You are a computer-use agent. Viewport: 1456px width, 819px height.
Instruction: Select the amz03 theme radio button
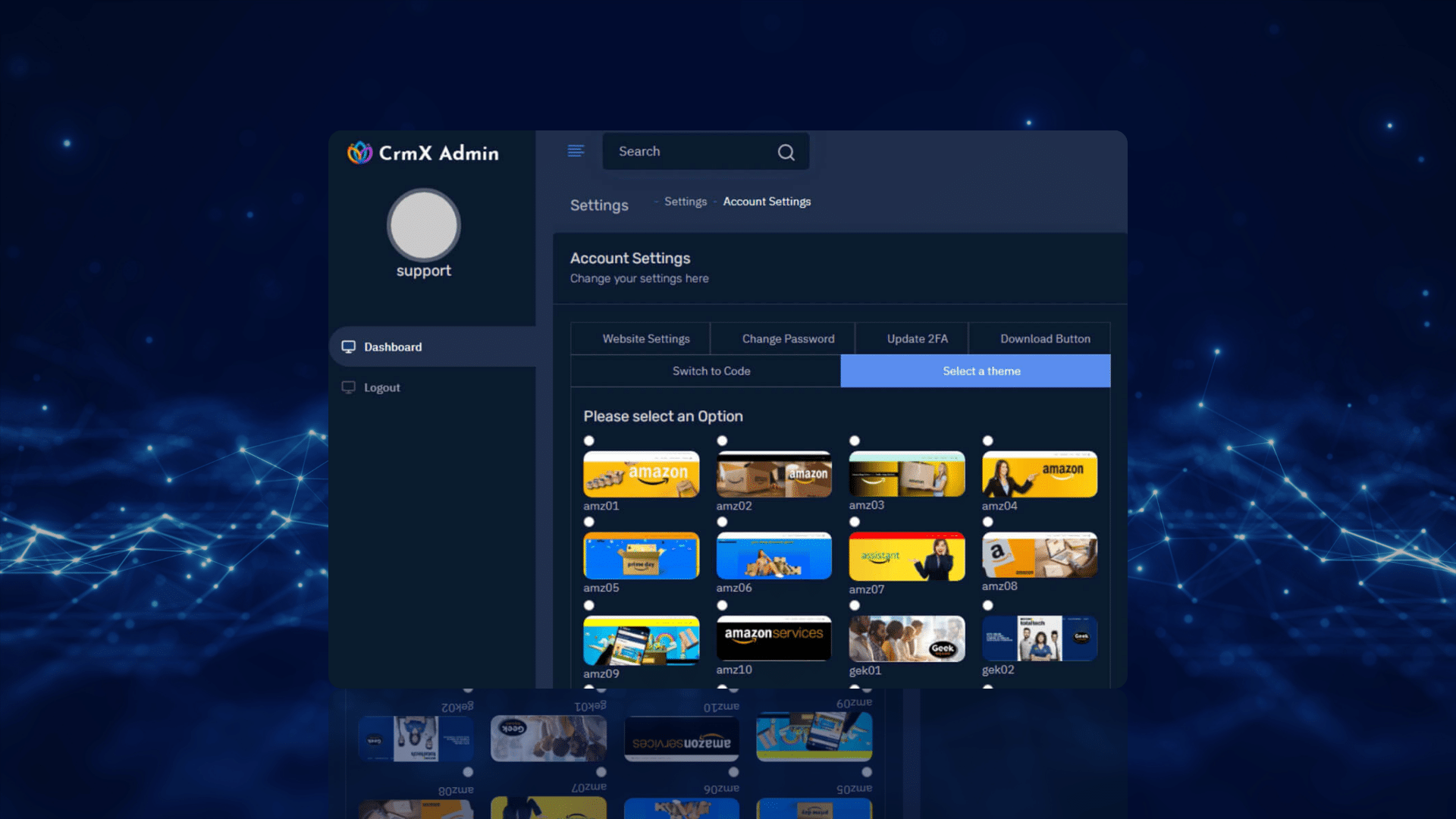(x=854, y=440)
